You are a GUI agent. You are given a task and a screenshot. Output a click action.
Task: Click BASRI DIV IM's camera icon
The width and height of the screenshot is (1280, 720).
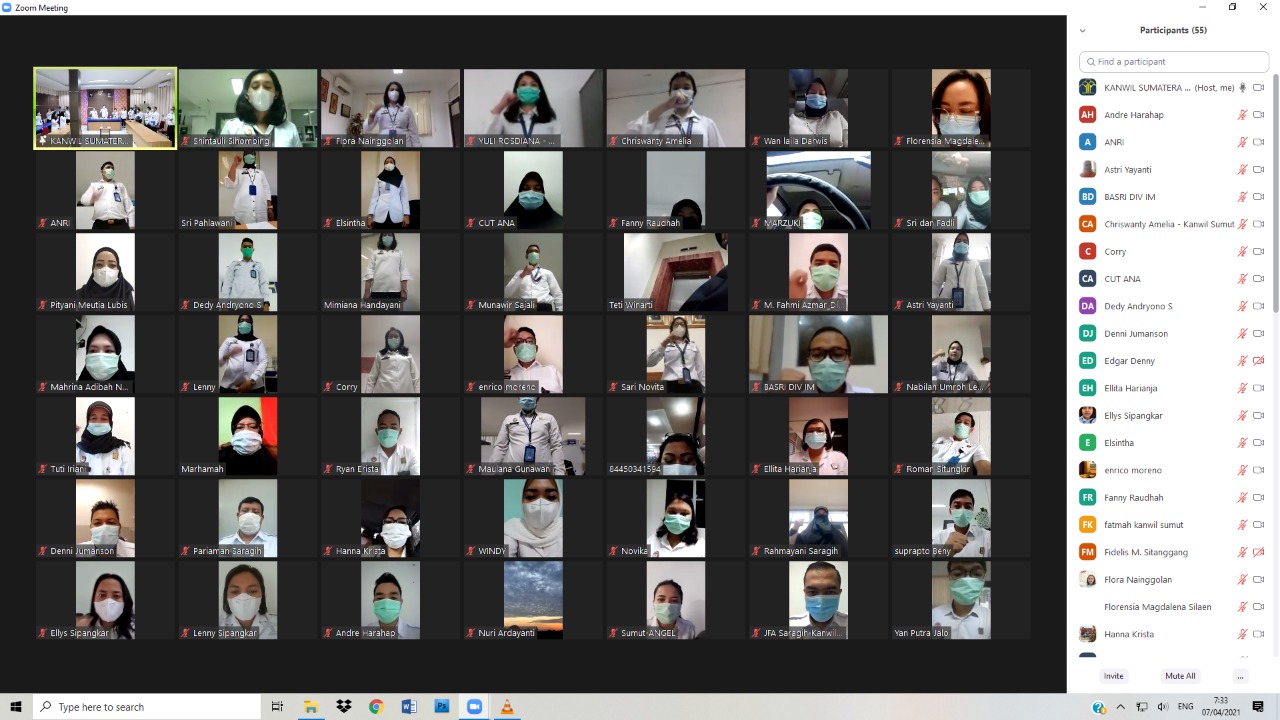tap(1259, 197)
